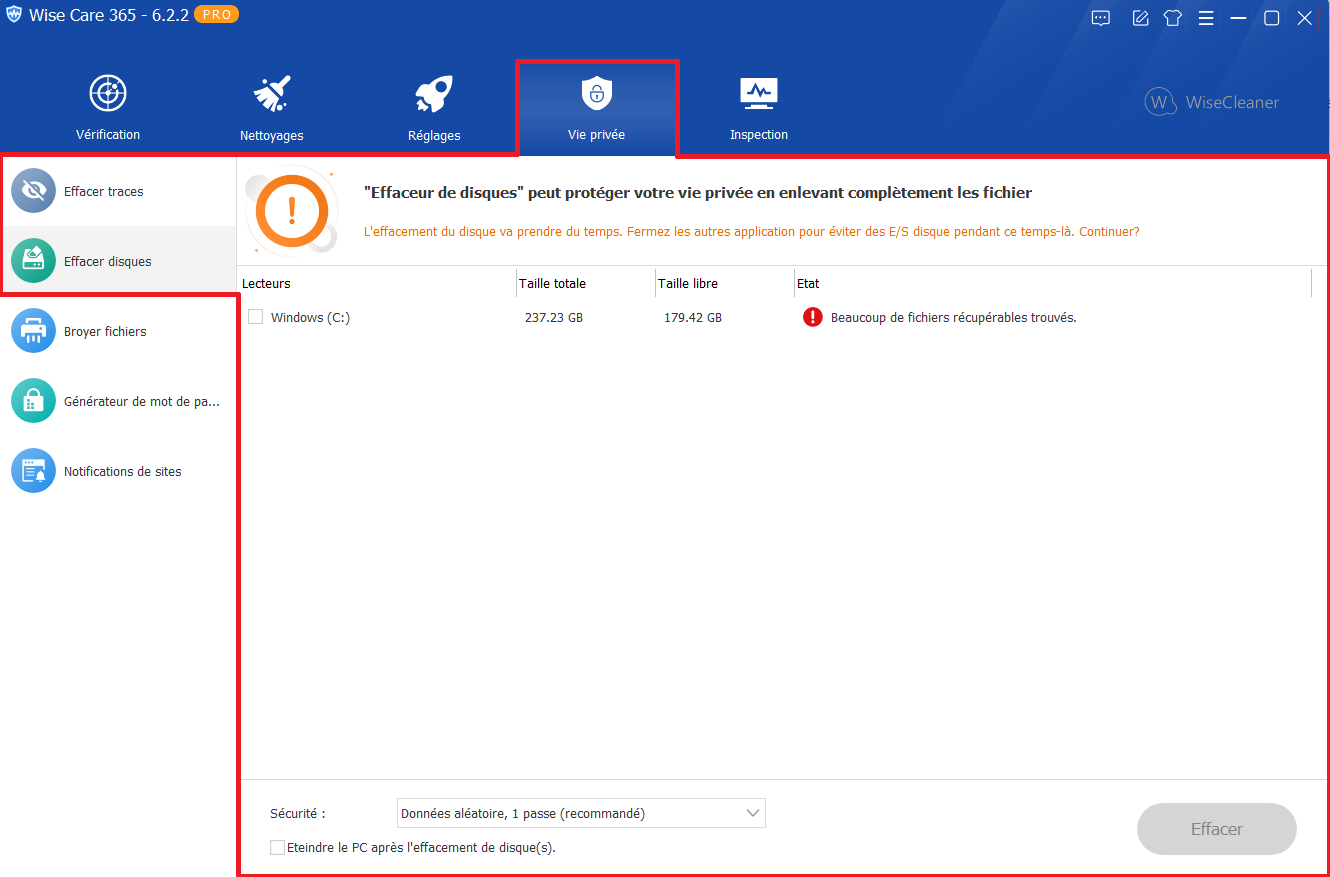Click the Taille libre column header
Image resolution: width=1330 pixels, height=877 pixels.
[x=688, y=283]
